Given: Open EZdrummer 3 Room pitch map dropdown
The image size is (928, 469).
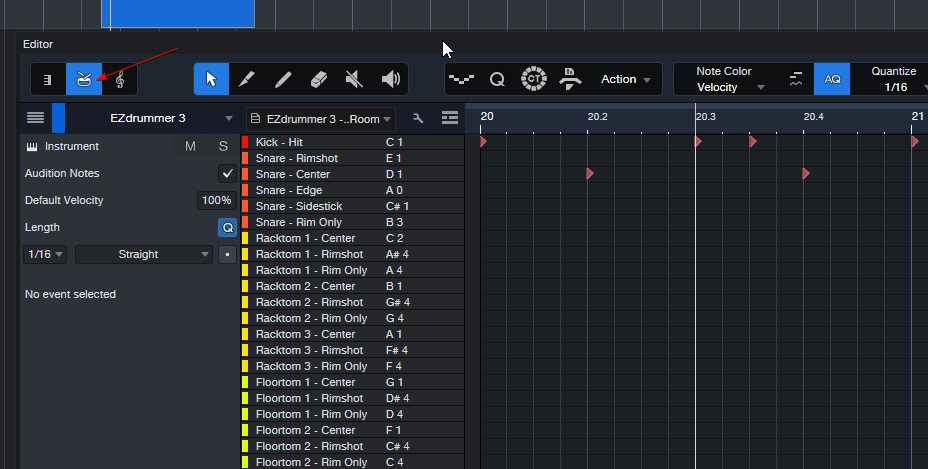Looking at the screenshot, I should pyautogui.click(x=321, y=118).
